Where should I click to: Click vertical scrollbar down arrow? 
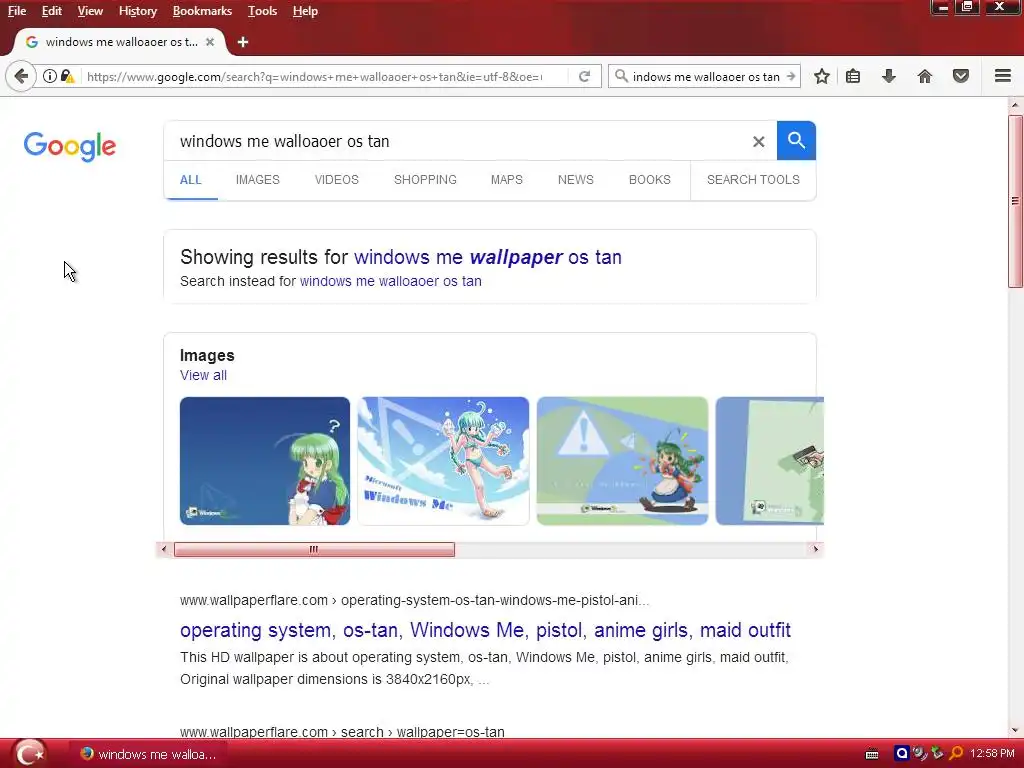(1015, 730)
